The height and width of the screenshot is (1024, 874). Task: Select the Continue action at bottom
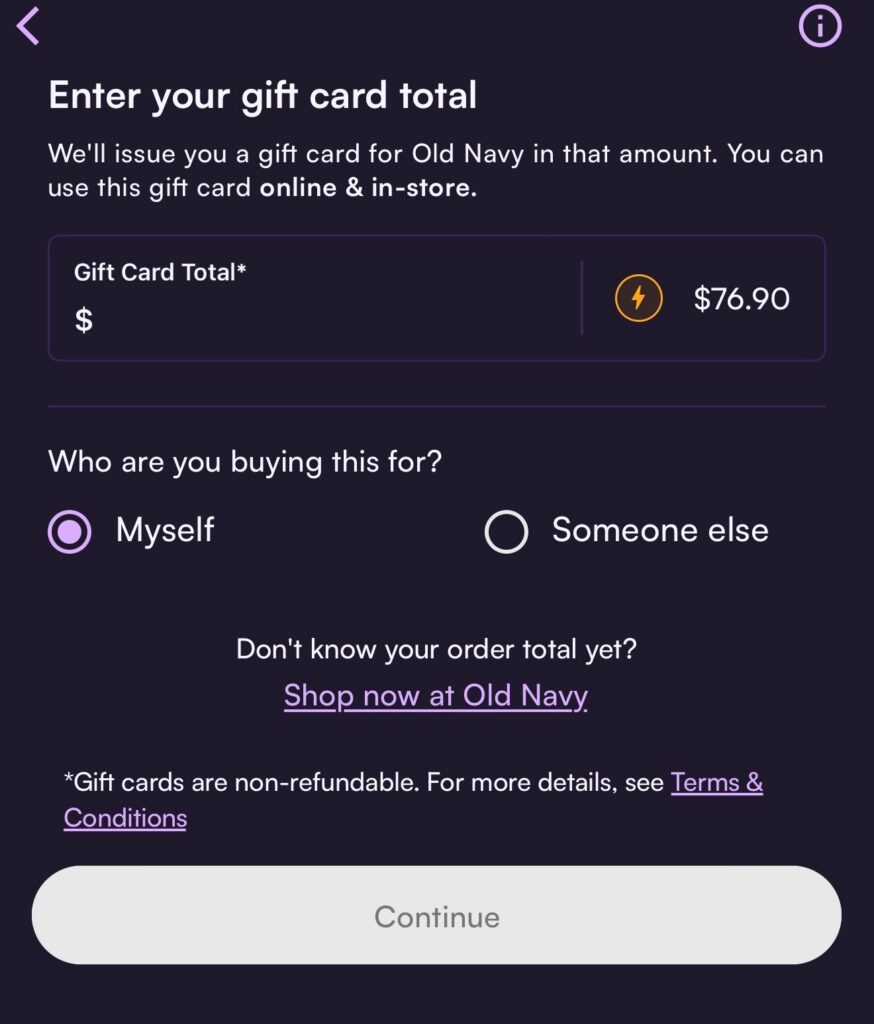(436, 915)
